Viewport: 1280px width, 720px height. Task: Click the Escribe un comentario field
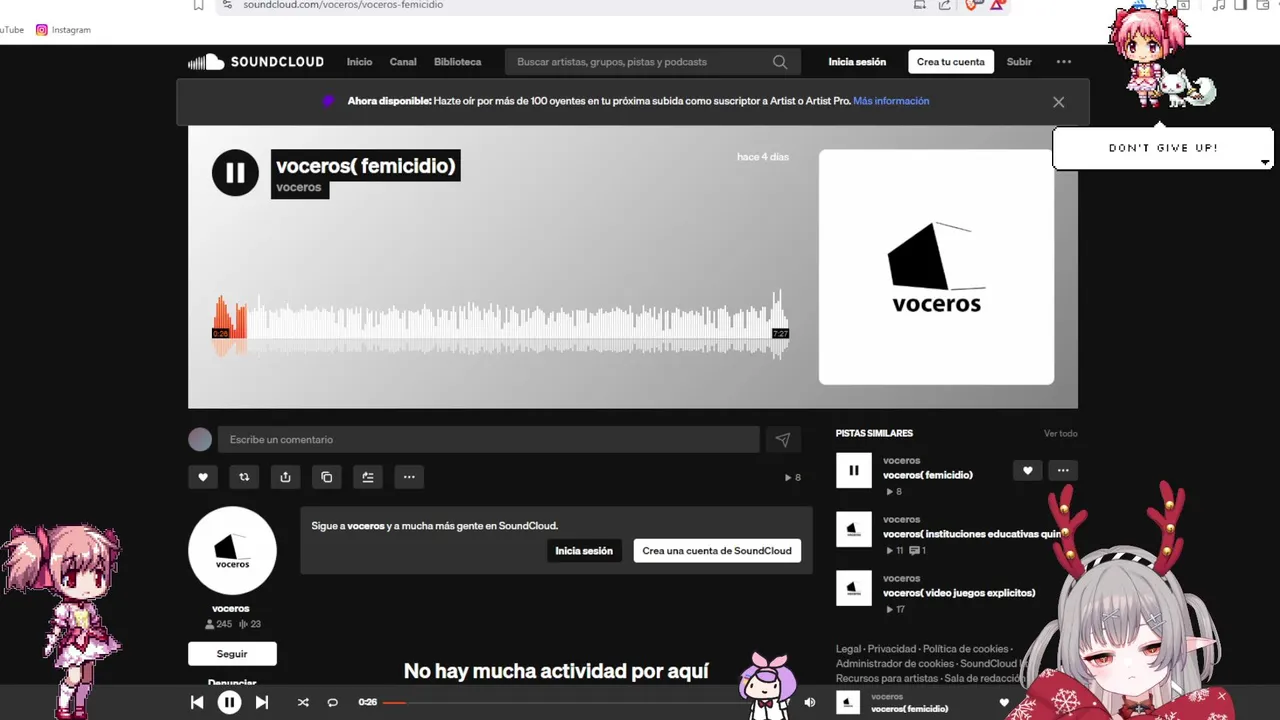[x=489, y=440]
